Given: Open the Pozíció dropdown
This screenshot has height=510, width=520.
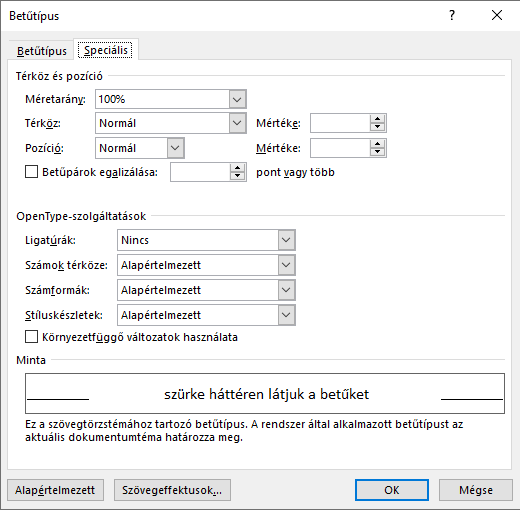Looking at the screenshot, I should click(x=175, y=148).
